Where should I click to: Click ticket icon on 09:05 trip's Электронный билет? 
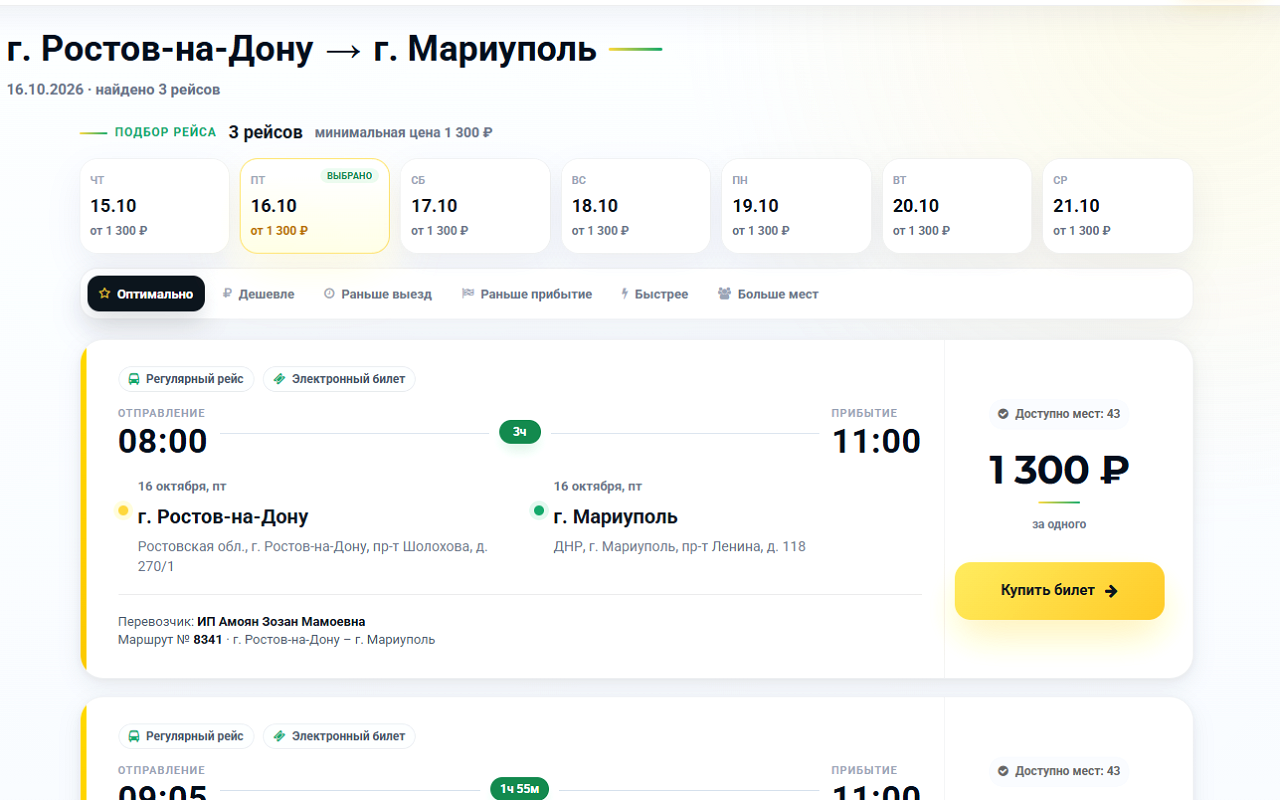point(279,736)
